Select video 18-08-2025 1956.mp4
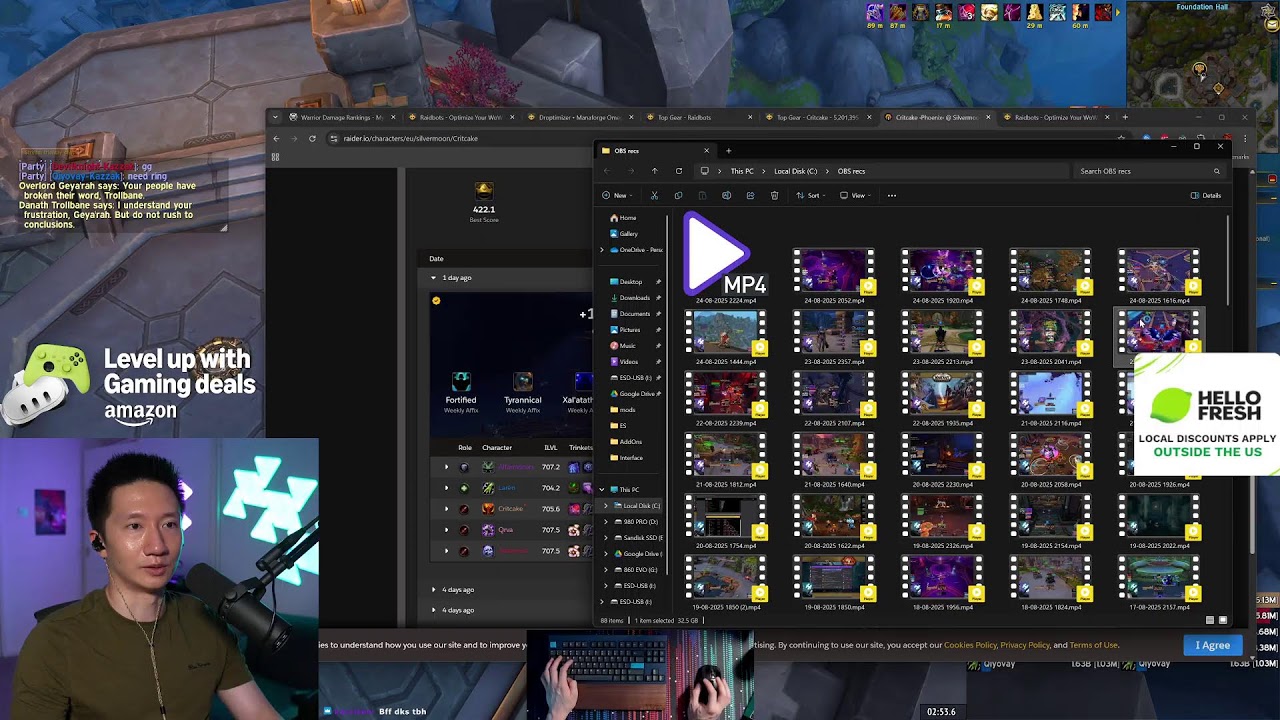The image size is (1280, 720). pos(941,583)
